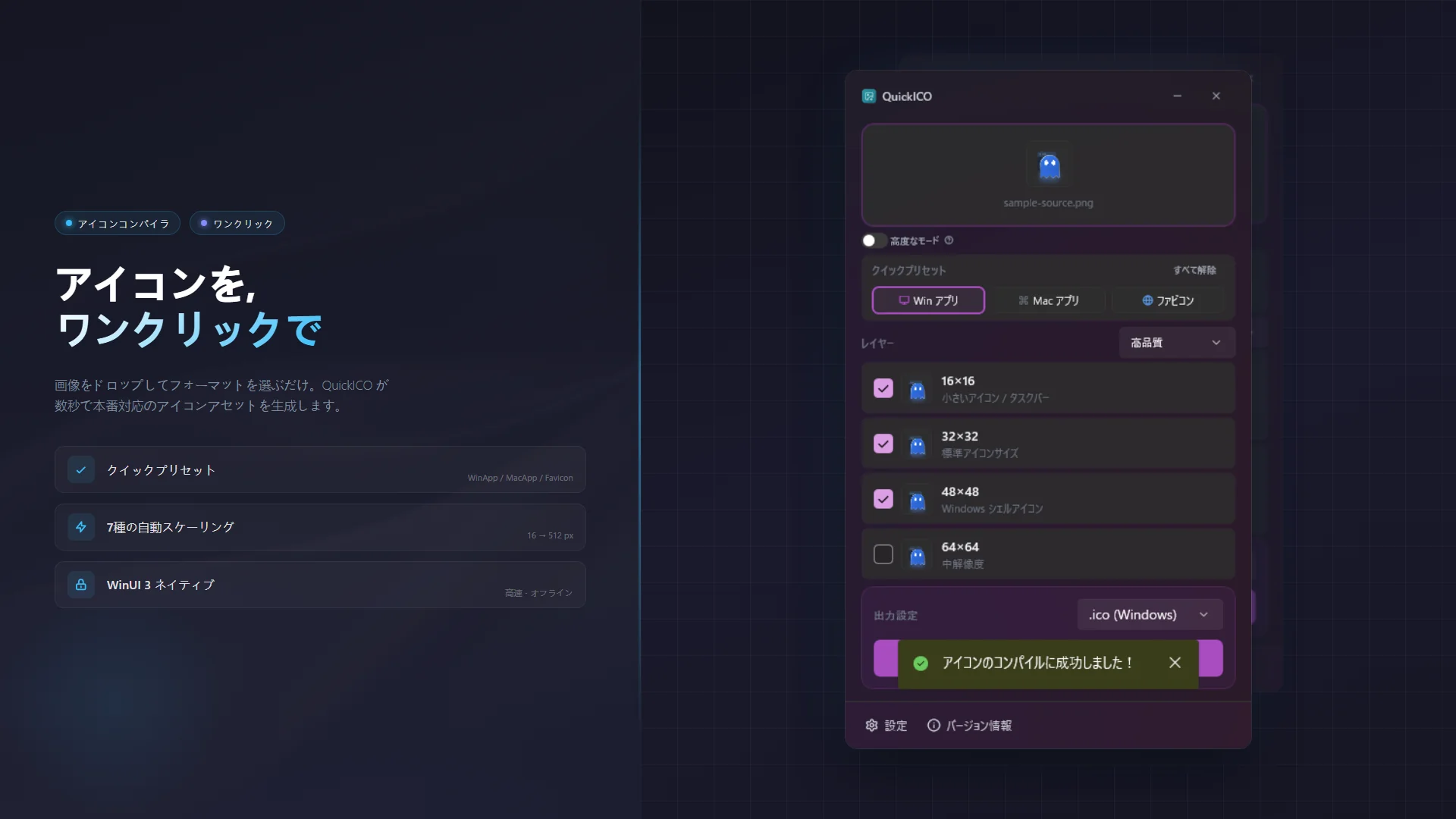Dismiss the compile success notification

(1175, 663)
